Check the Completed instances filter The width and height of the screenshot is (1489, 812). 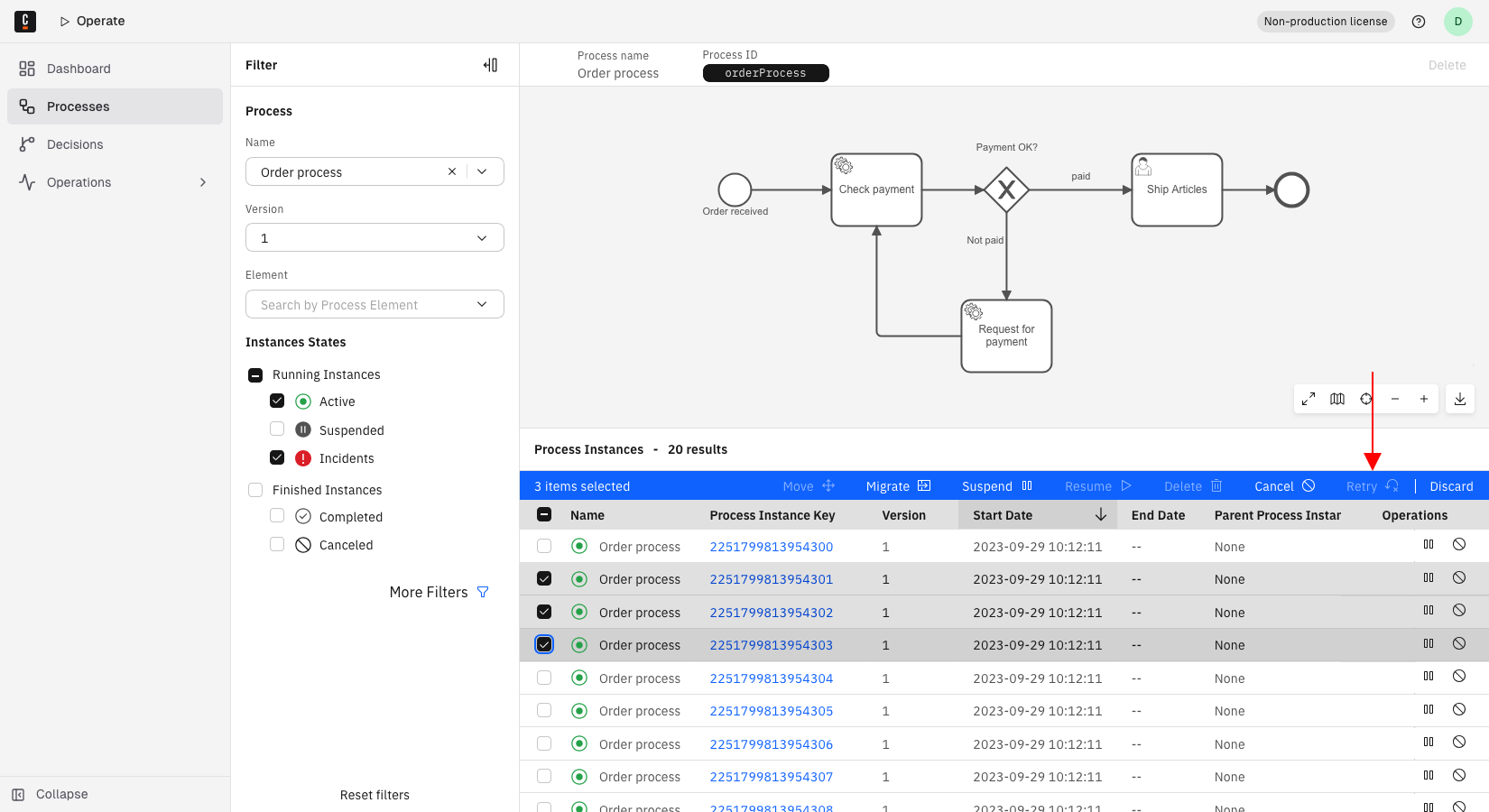click(x=277, y=515)
